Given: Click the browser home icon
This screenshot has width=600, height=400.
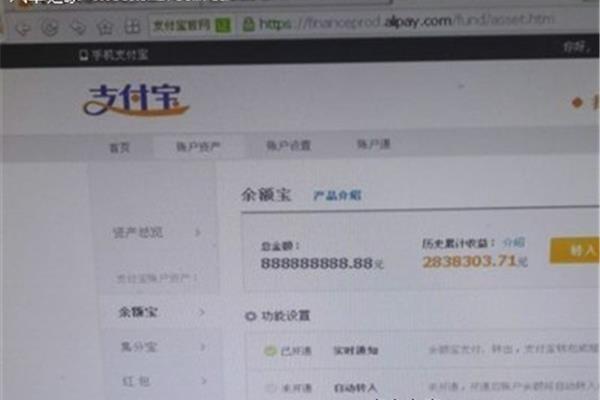Looking at the screenshot, I should coord(105,27).
